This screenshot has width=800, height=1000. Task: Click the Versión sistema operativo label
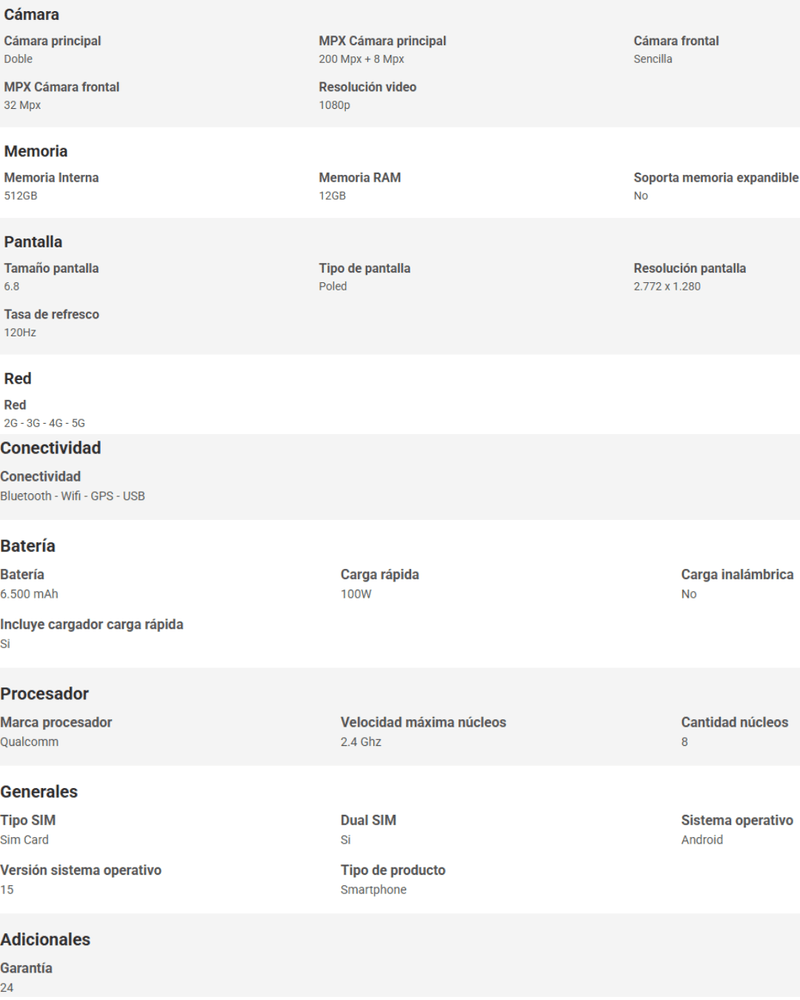tap(80, 871)
